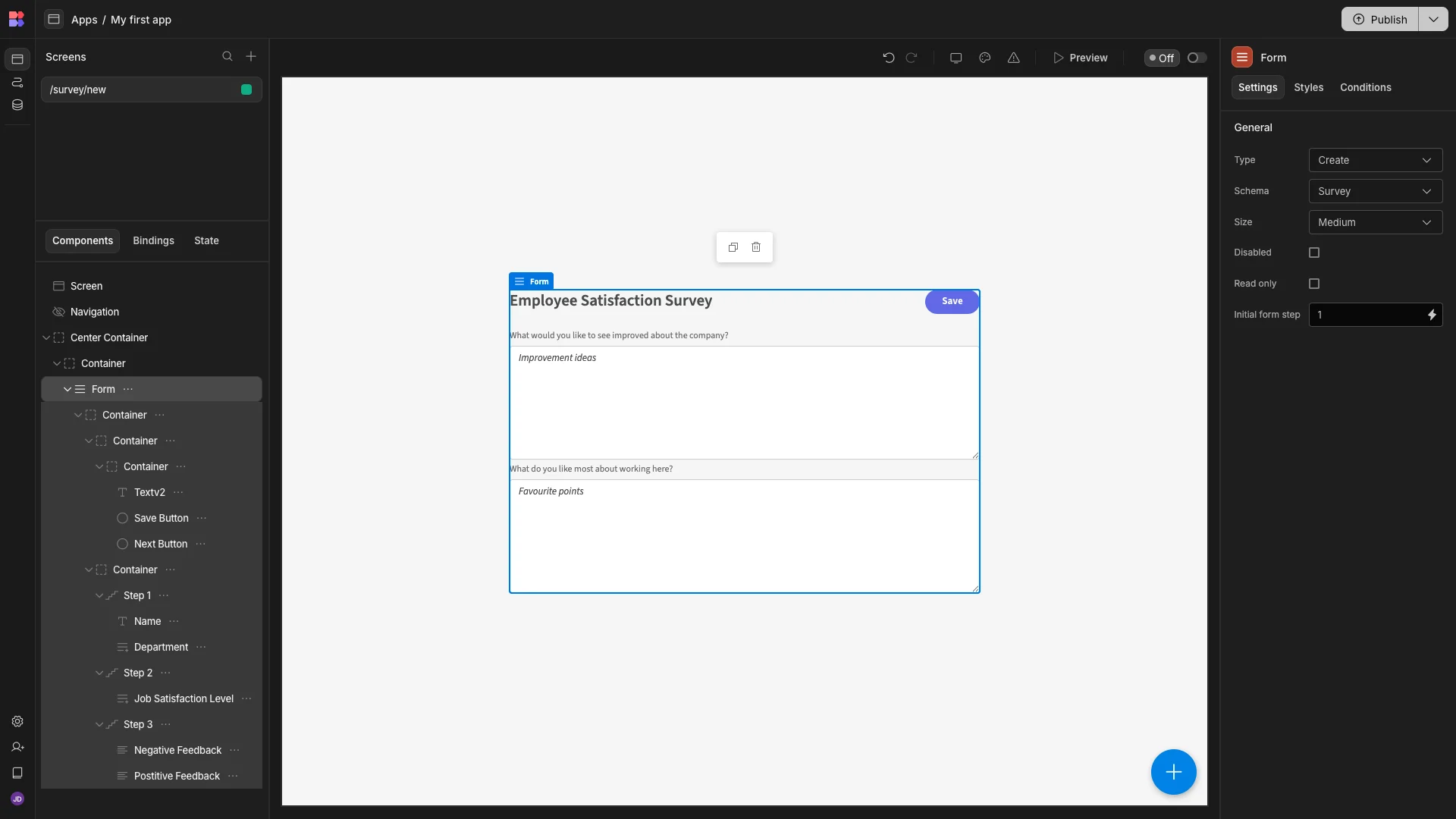Check the Read only checkbox

(x=1314, y=284)
